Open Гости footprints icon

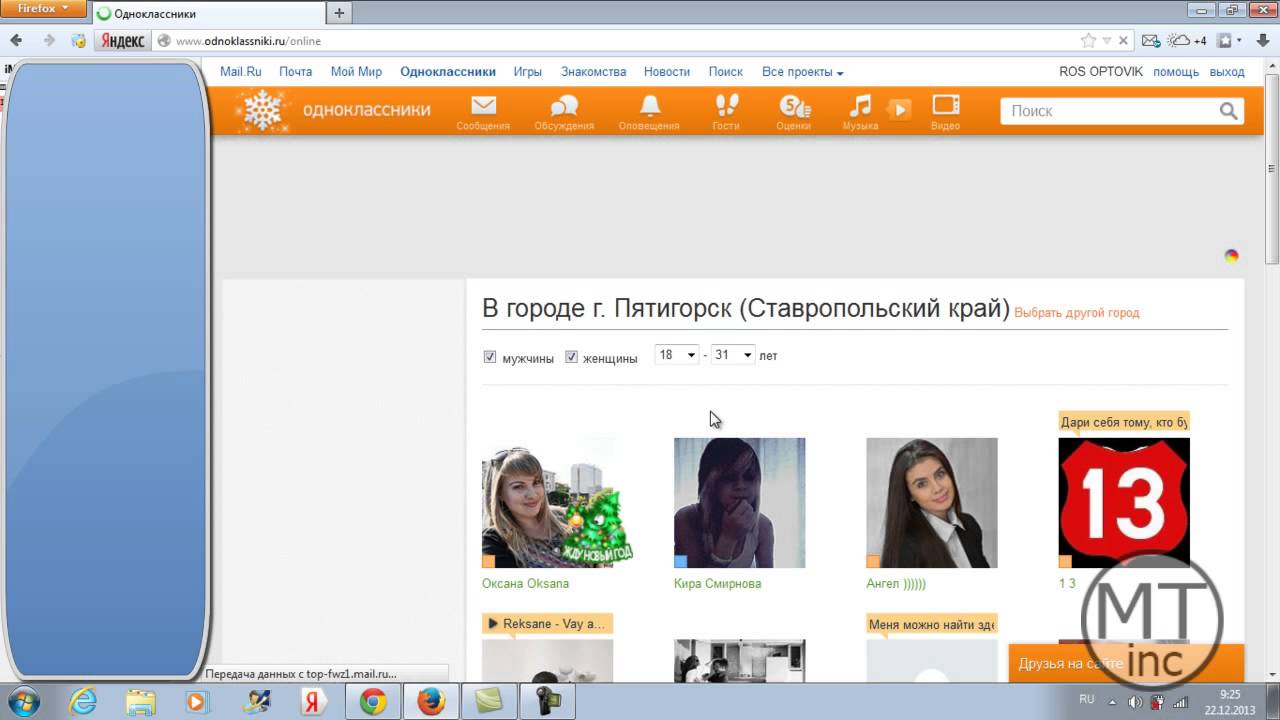point(726,105)
